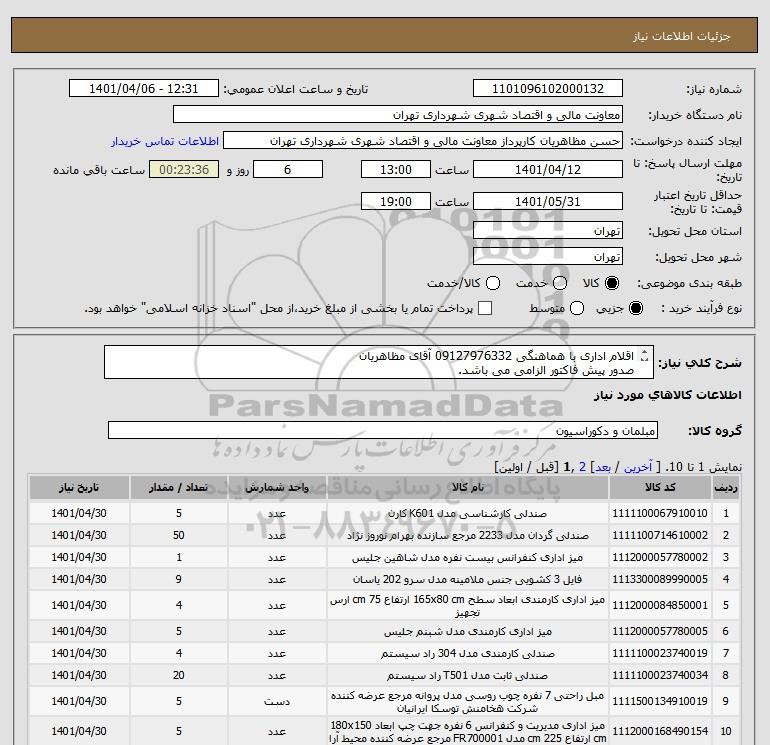Select the جزیی purchase type radio
Viewport: 770px width, 745px height.
[x=636, y=308]
